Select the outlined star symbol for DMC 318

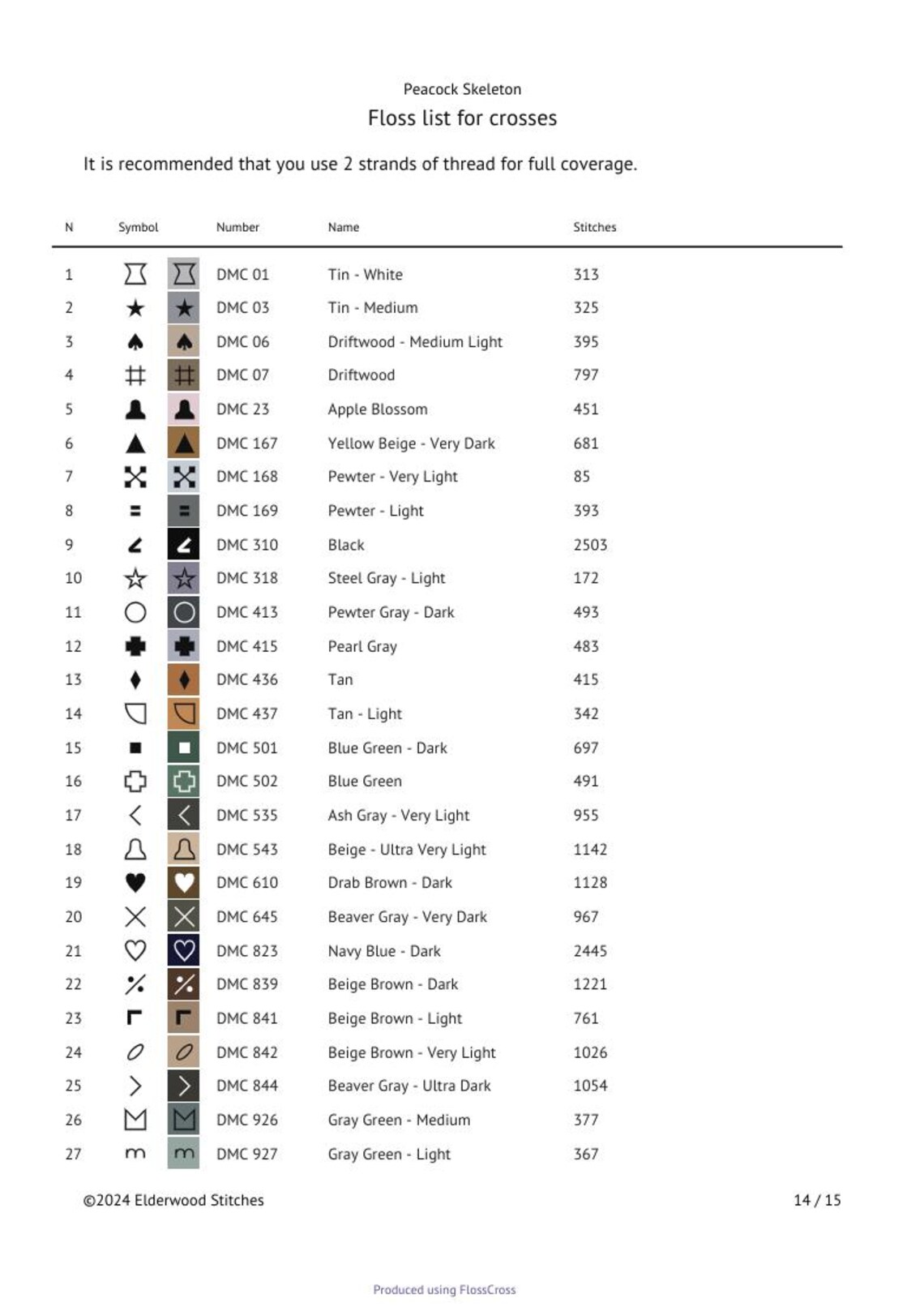pyautogui.click(x=135, y=579)
